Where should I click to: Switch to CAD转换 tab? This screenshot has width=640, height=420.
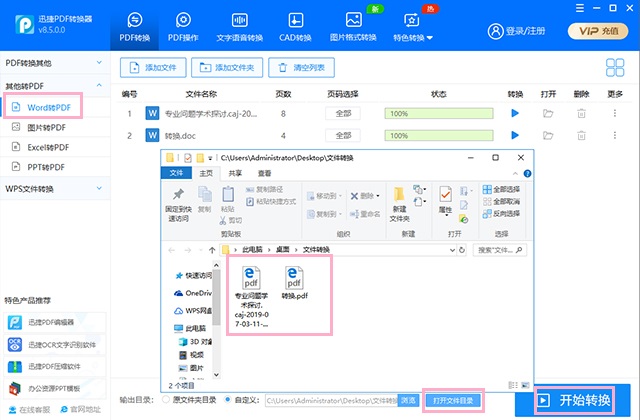(296, 27)
